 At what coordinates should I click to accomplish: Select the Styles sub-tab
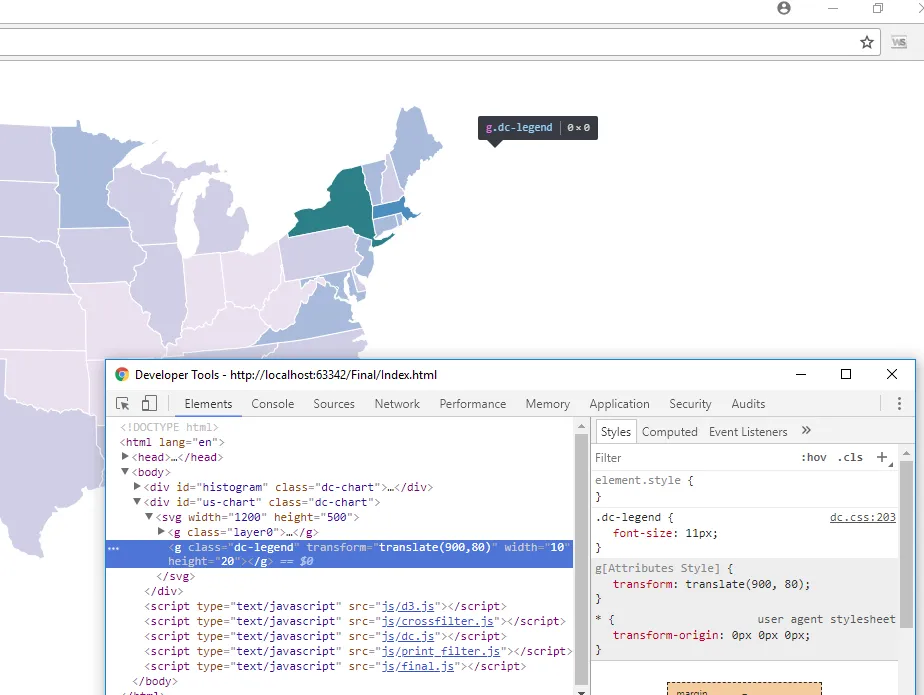(616, 432)
